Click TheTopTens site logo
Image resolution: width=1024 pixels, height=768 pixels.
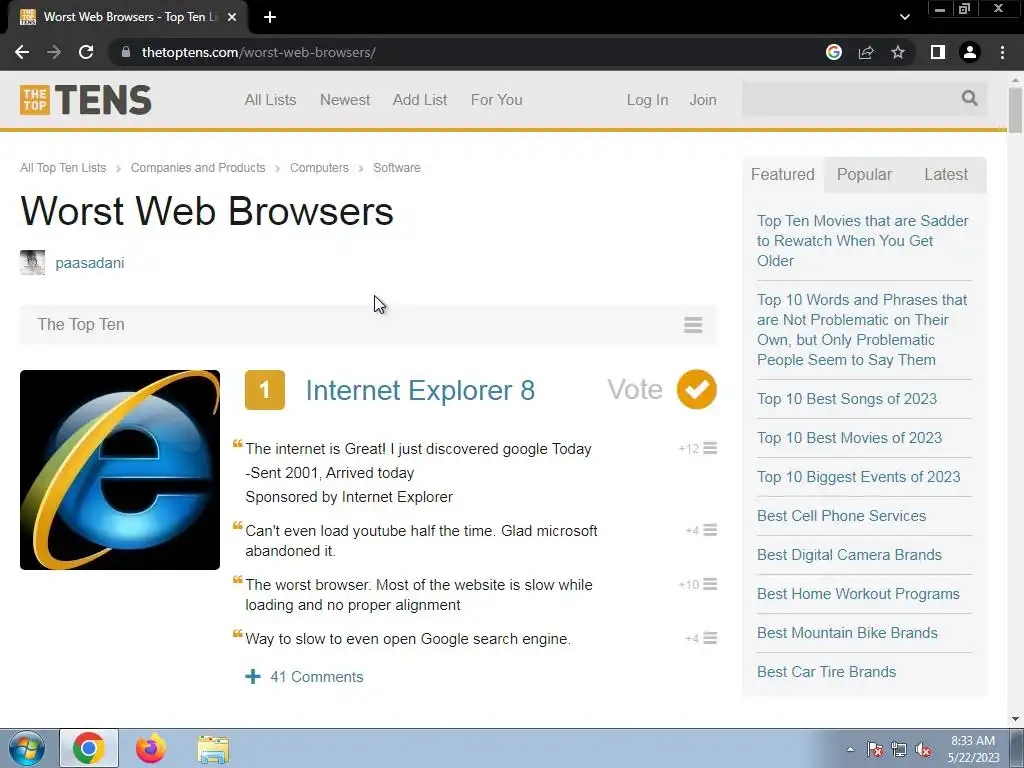pyautogui.click(x=86, y=100)
